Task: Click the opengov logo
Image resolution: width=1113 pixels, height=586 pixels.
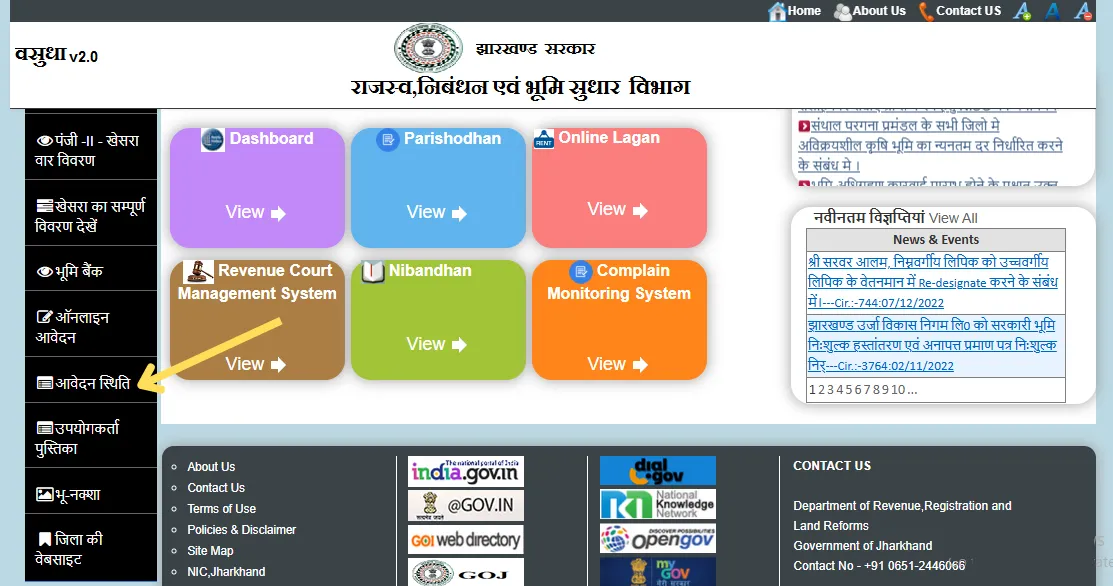Action: point(657,538)
